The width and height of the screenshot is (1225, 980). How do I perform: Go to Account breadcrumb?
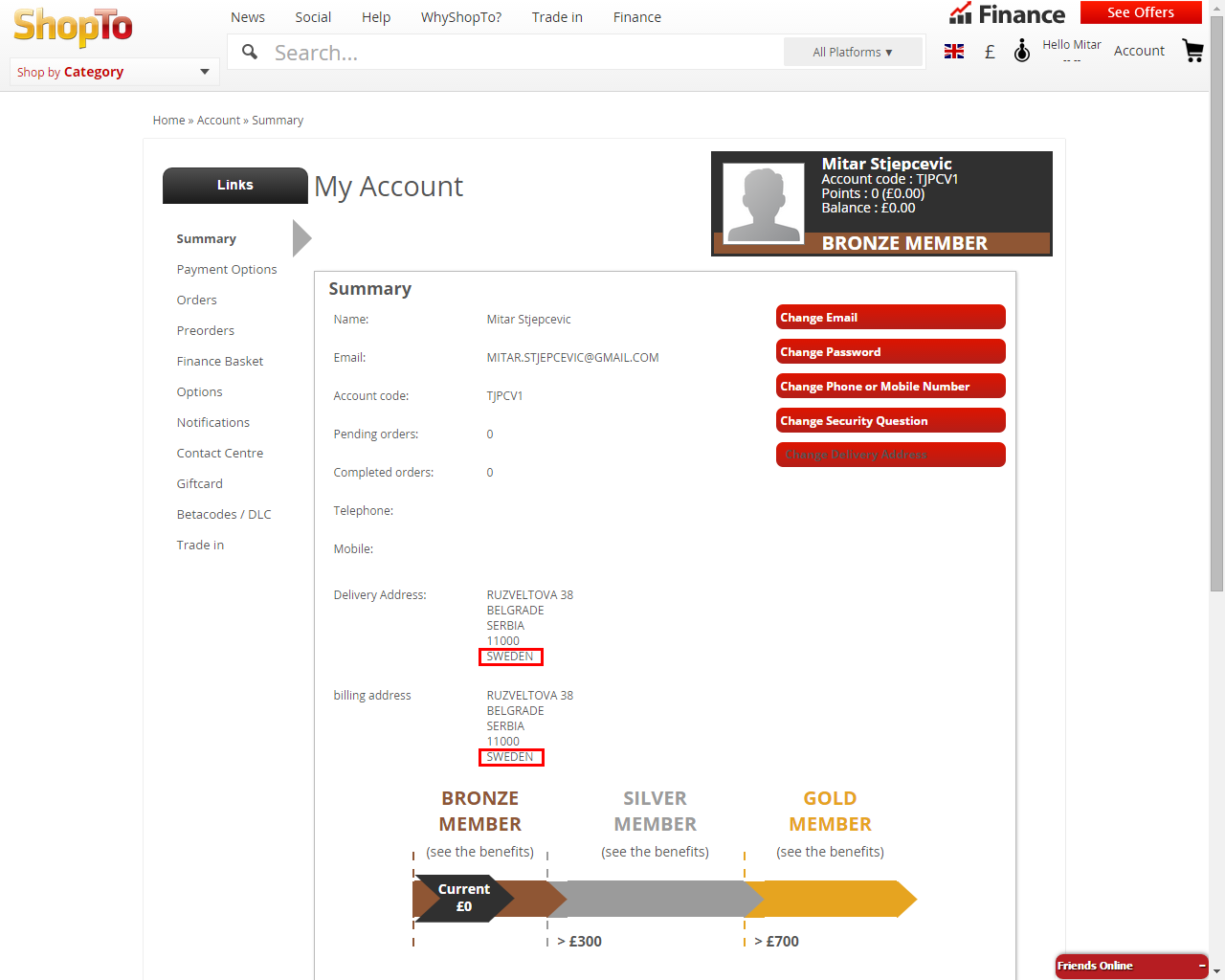tap(218, 121)
